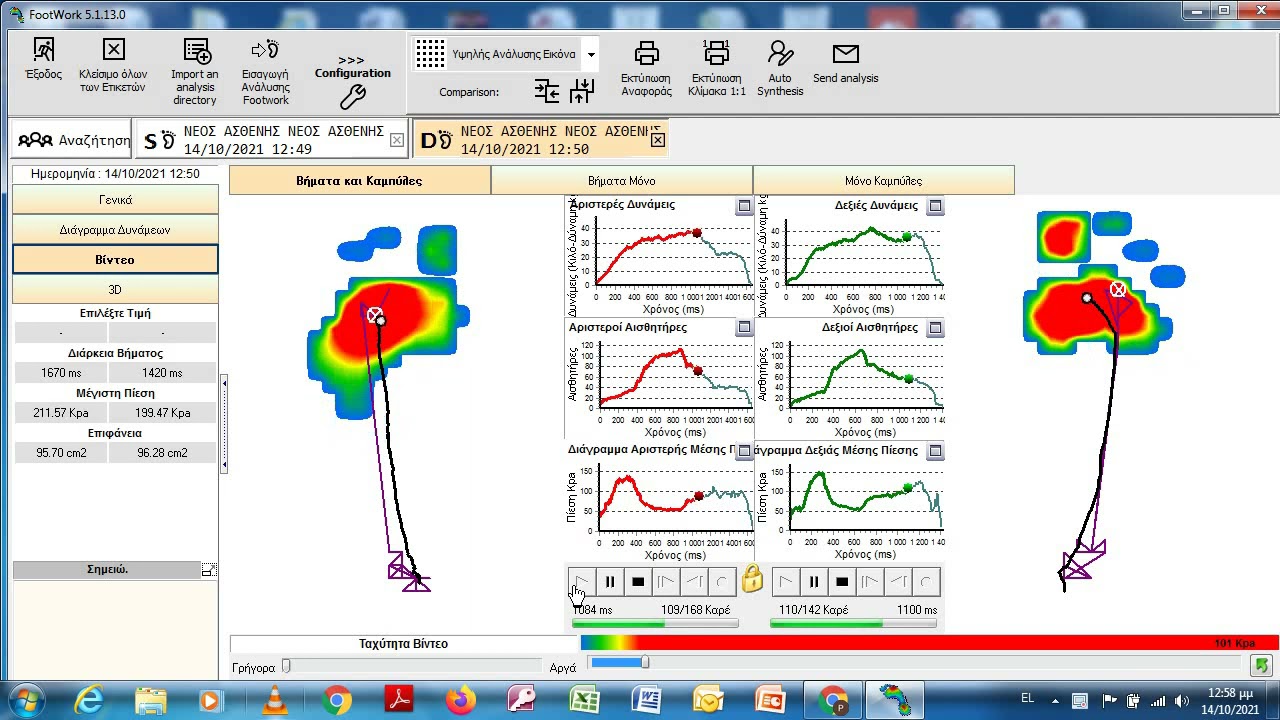Stop the right foot video
Viewport: 1280px width, 720px height.
coord(842,582)
